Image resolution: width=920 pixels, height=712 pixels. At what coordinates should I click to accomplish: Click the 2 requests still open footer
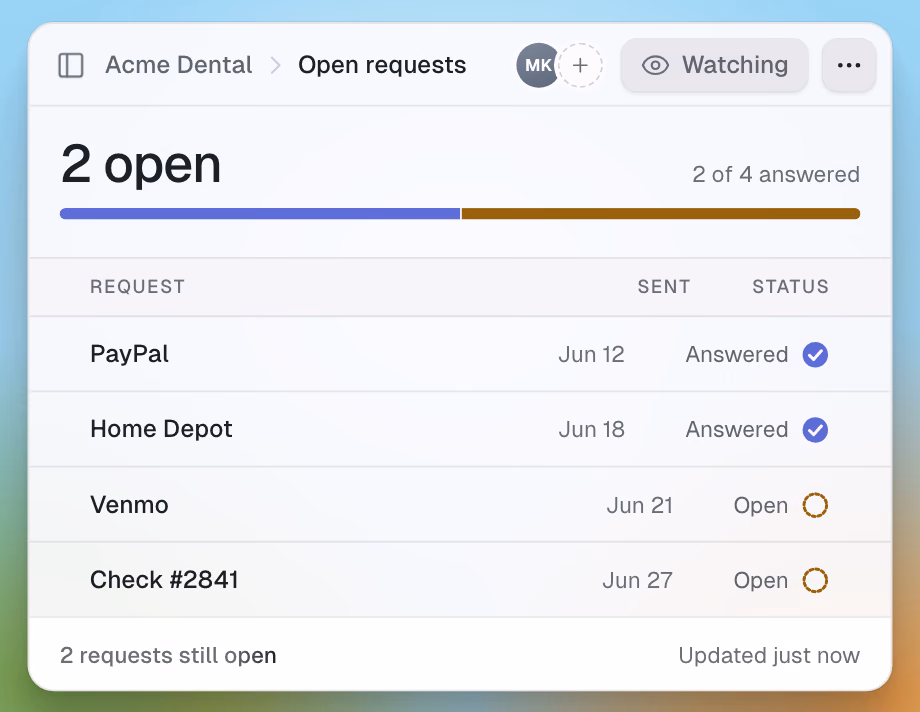(x=168, y=655)
